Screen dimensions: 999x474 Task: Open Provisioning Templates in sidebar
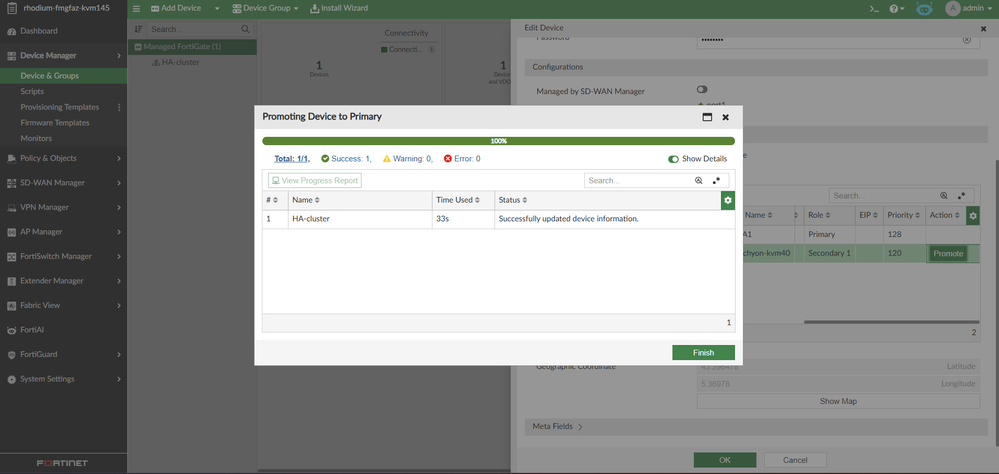pos(59,107)
